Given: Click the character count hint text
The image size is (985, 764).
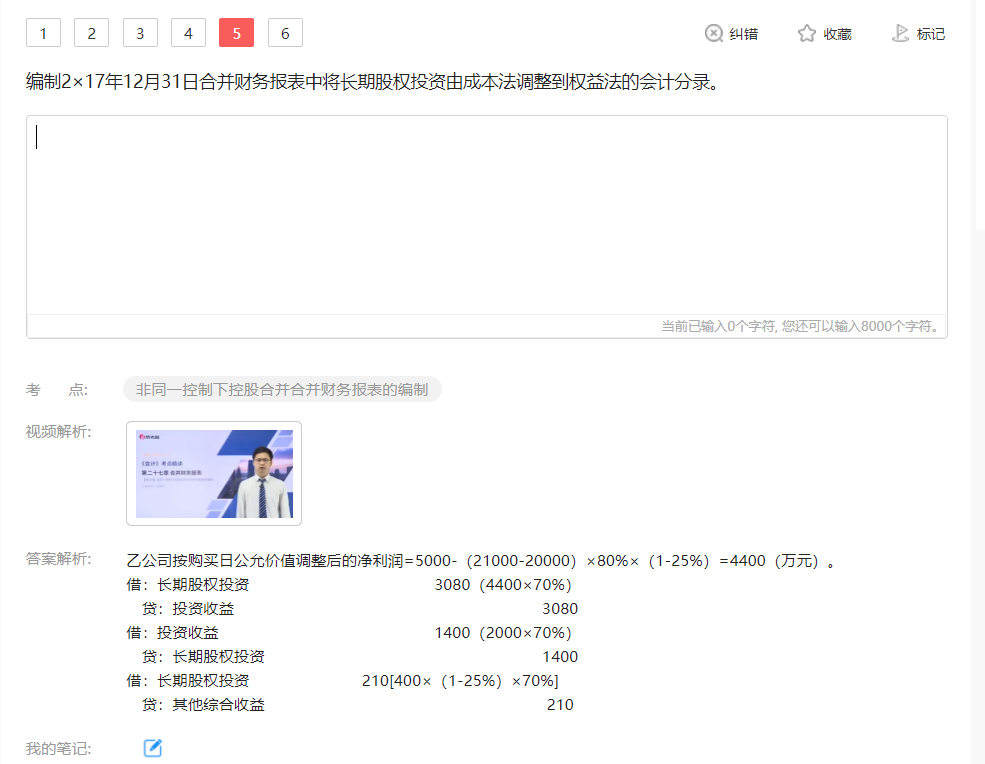Looking at the screenshot, I should [800, 326].
